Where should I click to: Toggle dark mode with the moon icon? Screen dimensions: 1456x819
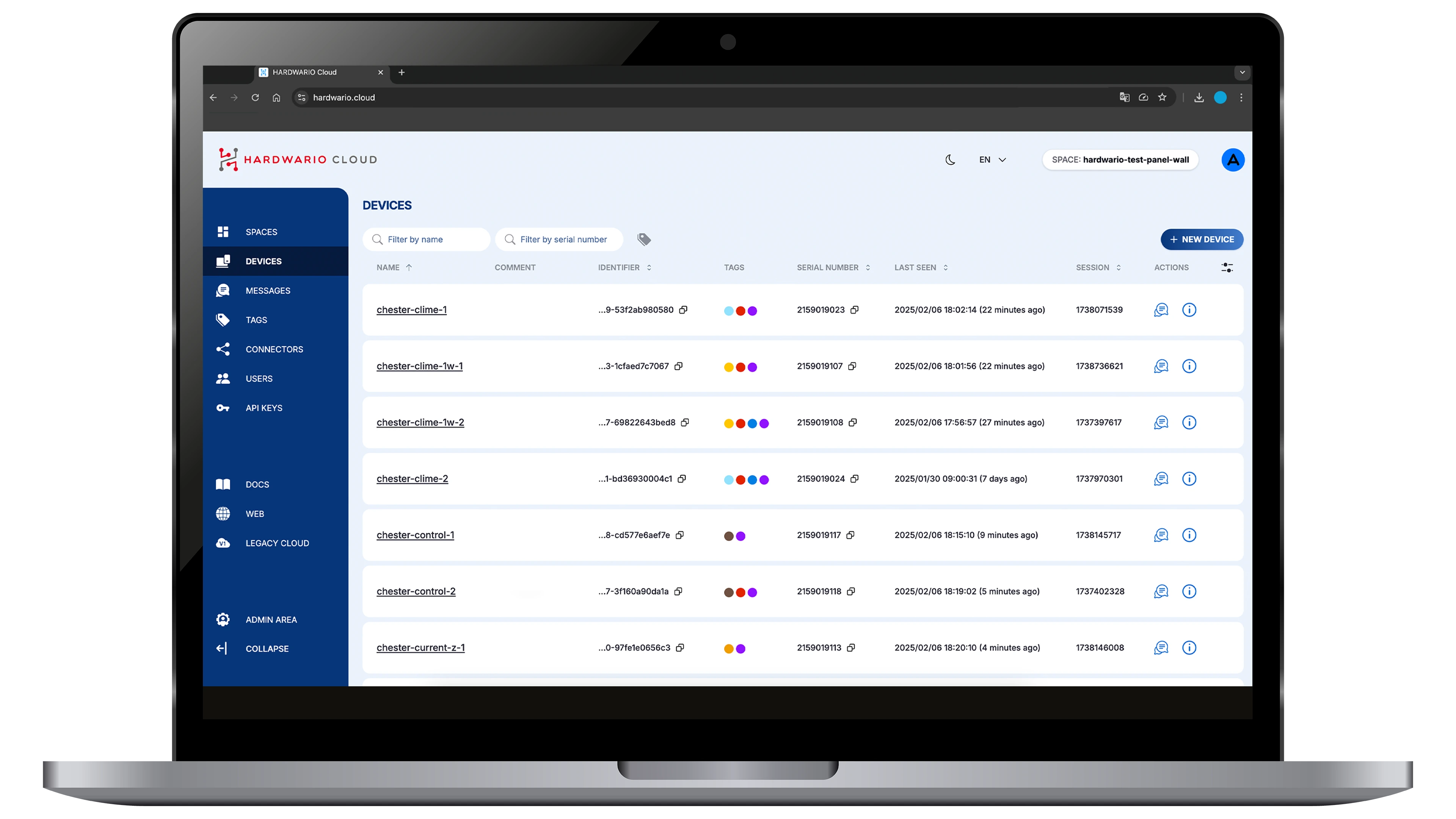[x=950, y=160]
